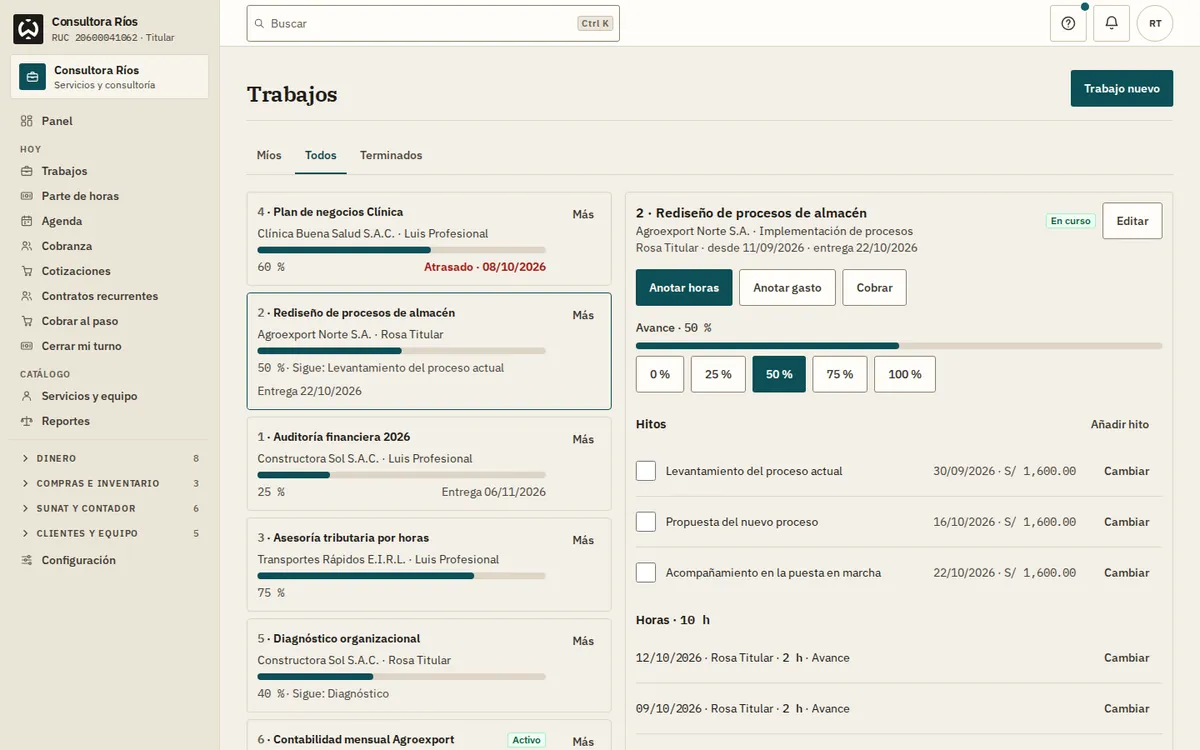1200x750 pixels.
Task: Click the briefcase icon in company switcher
Action: pyautogui.click(x=32, y=77)
